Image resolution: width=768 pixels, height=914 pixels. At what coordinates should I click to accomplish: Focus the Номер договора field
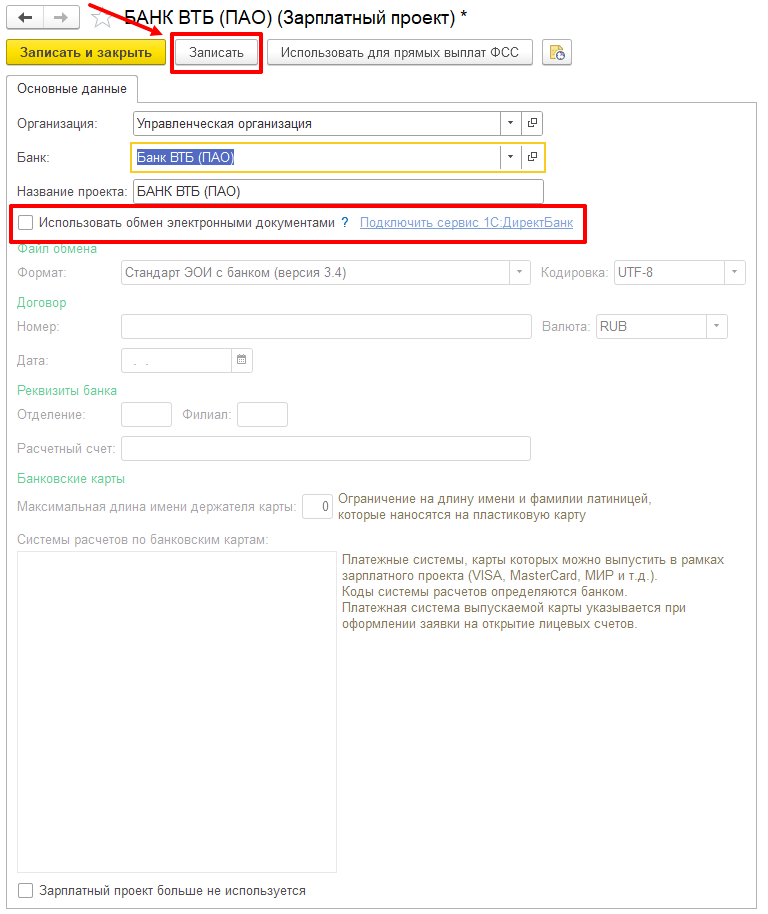pyautogui.click(x=326, y=326)
